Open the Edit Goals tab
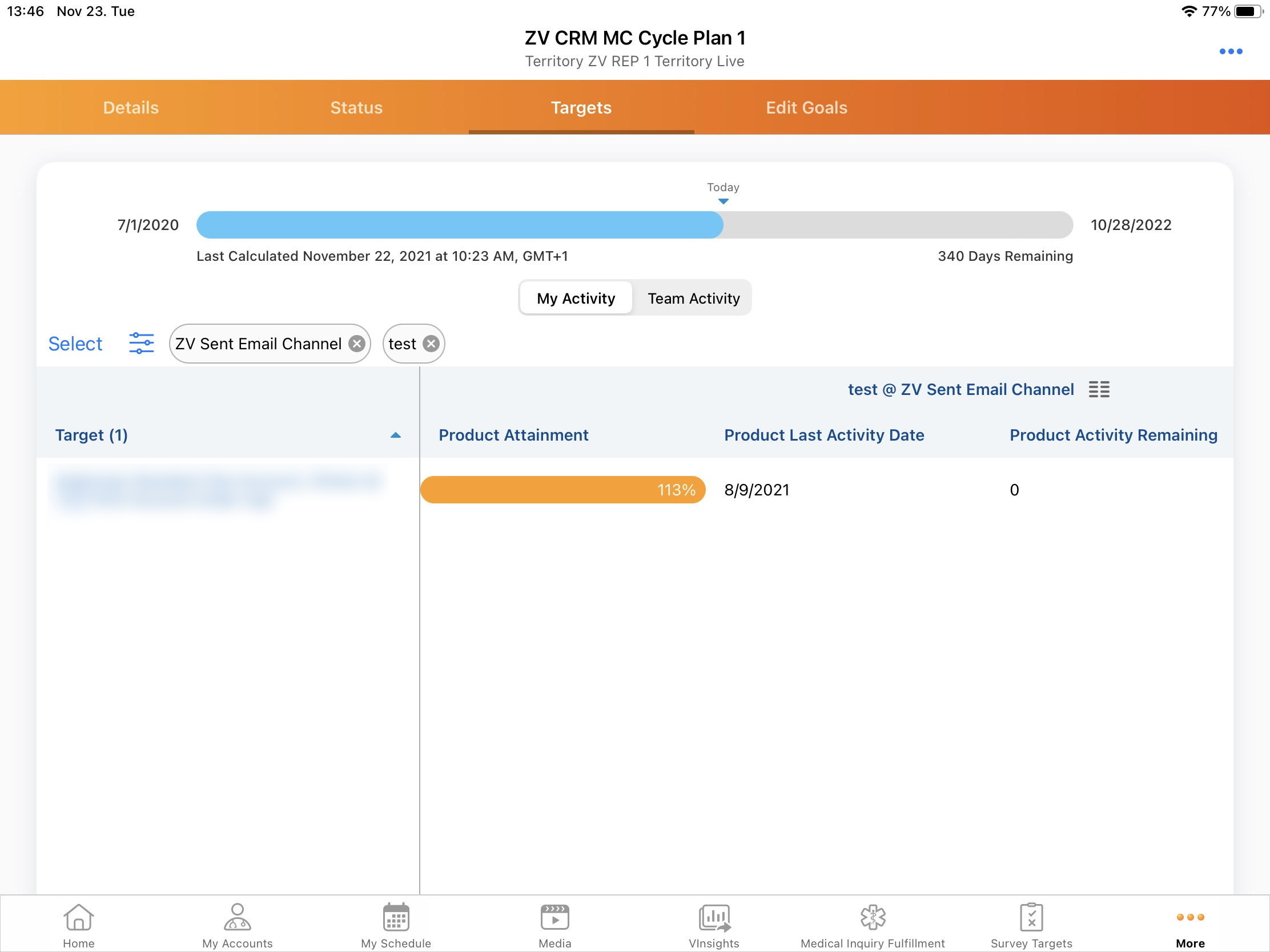1270x952 pixels. (806, 107)
